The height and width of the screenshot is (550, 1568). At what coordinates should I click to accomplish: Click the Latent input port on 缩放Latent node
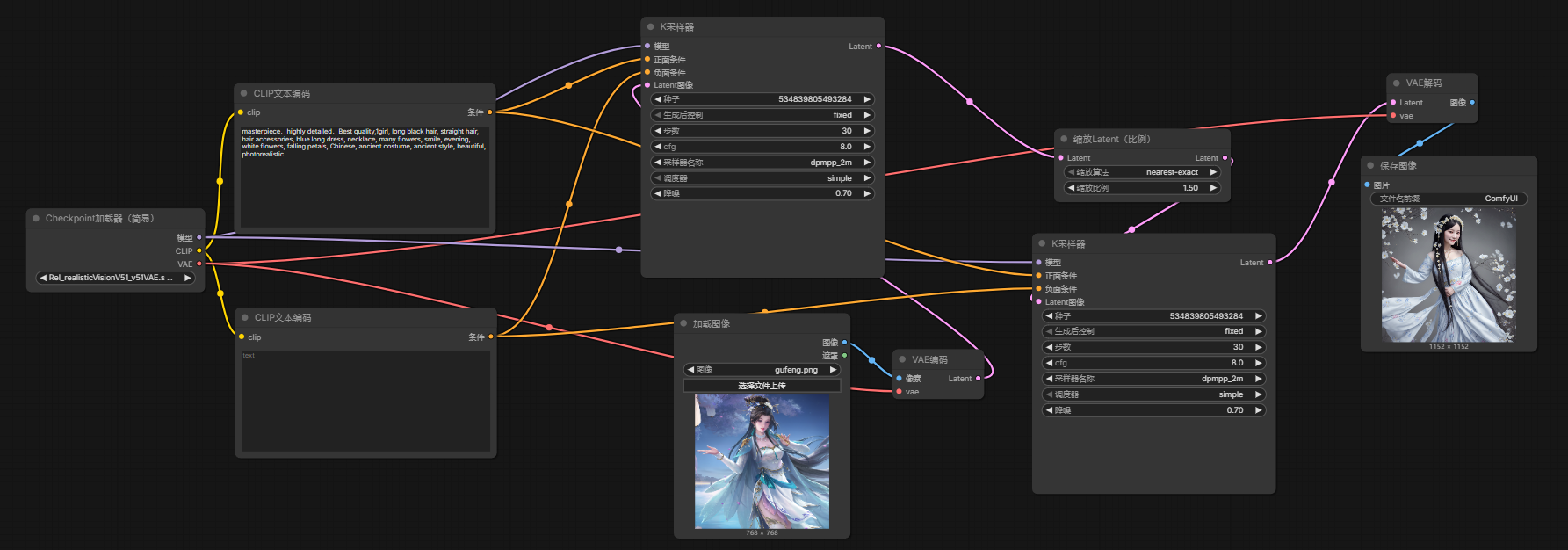1060,158
